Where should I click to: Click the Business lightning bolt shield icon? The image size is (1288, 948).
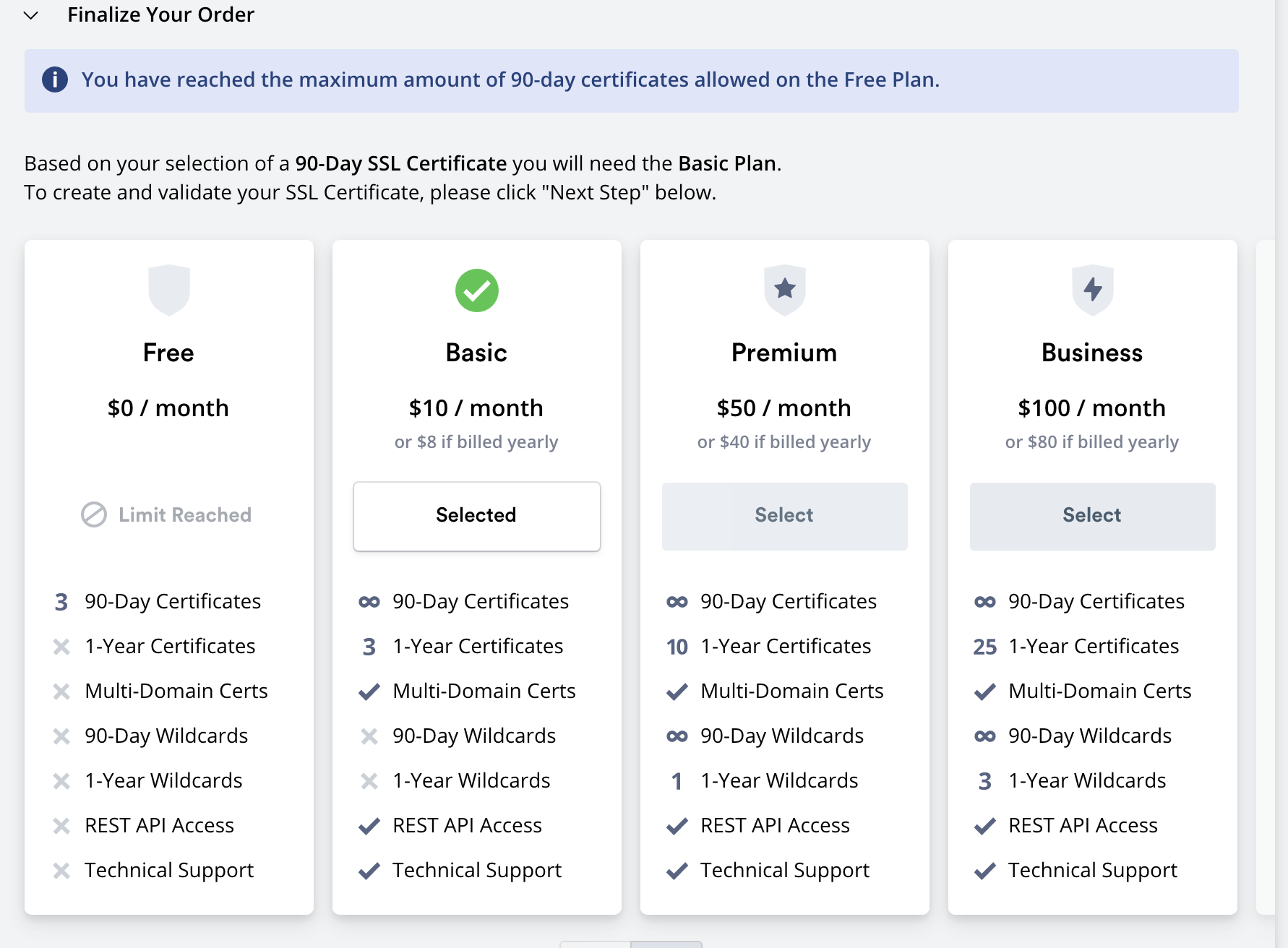point(1092,290)
